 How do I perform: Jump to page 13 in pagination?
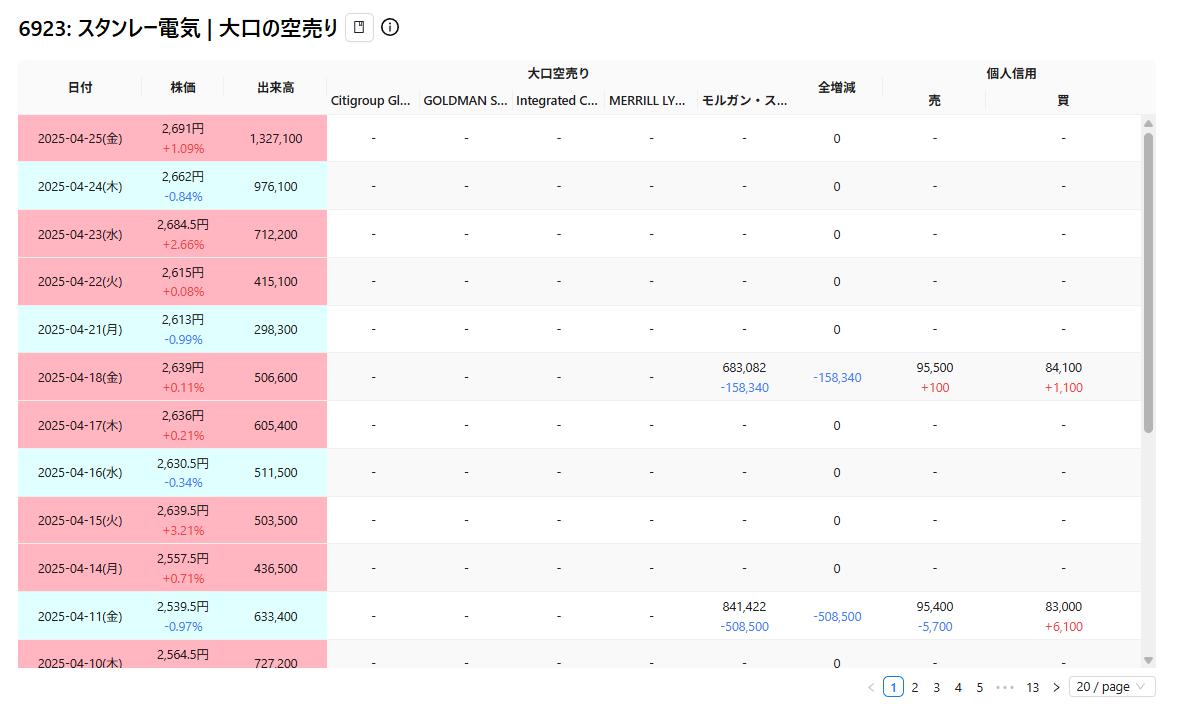(x=1032, y=687)
